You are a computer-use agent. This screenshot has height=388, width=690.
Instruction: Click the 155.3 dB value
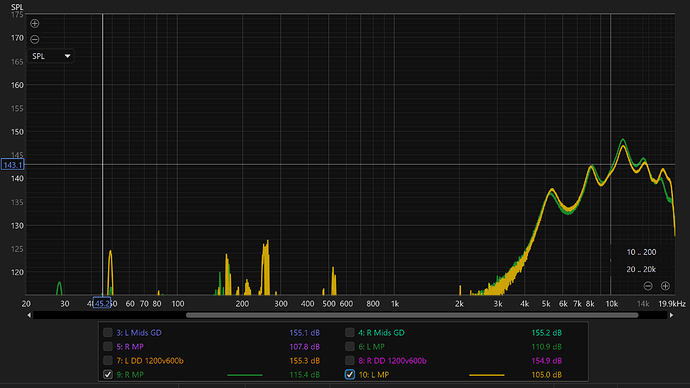point(305,361)
